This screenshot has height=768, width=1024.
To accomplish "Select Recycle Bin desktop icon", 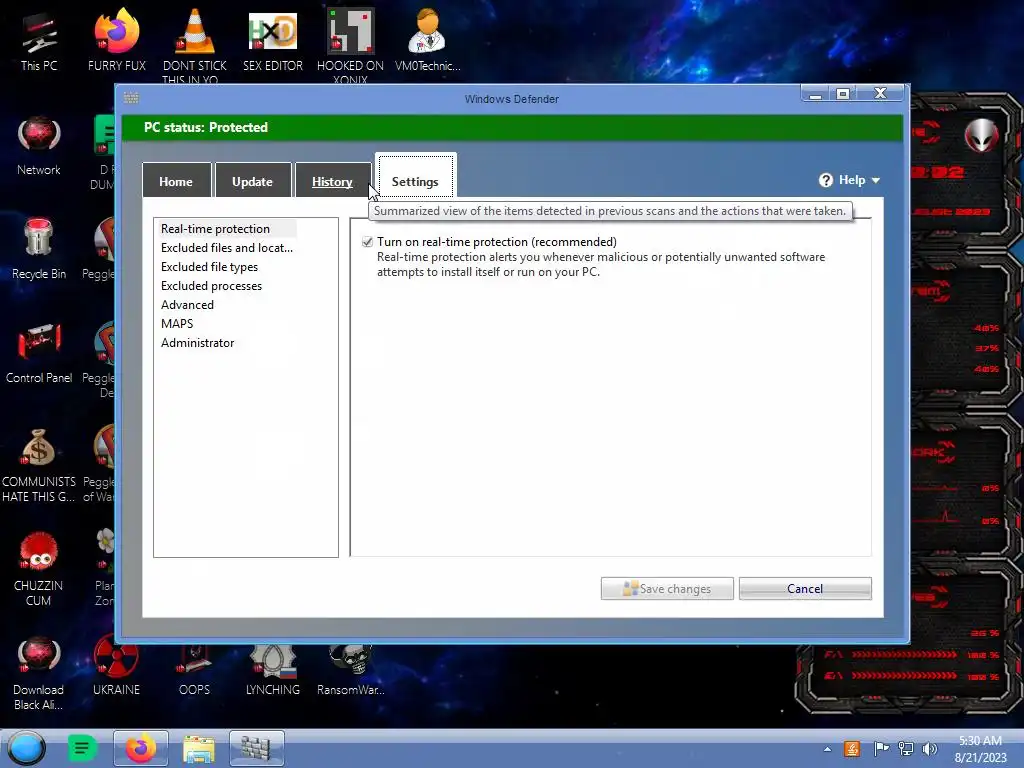I will [x=39, y=249].
